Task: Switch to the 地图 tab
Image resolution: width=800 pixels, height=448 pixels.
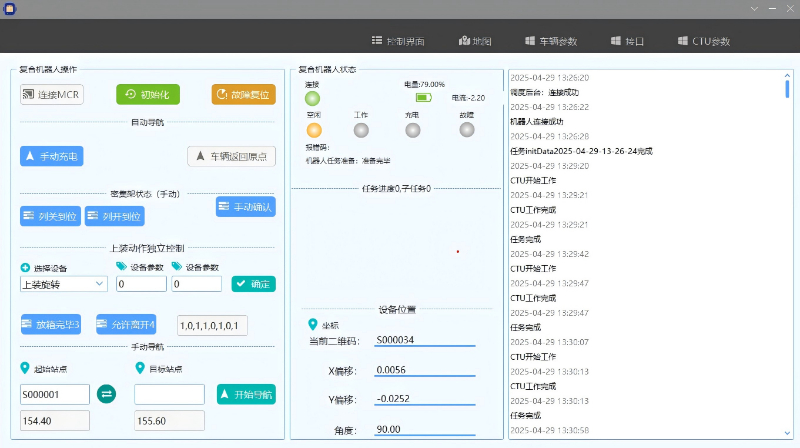Action: coord(475,41)
